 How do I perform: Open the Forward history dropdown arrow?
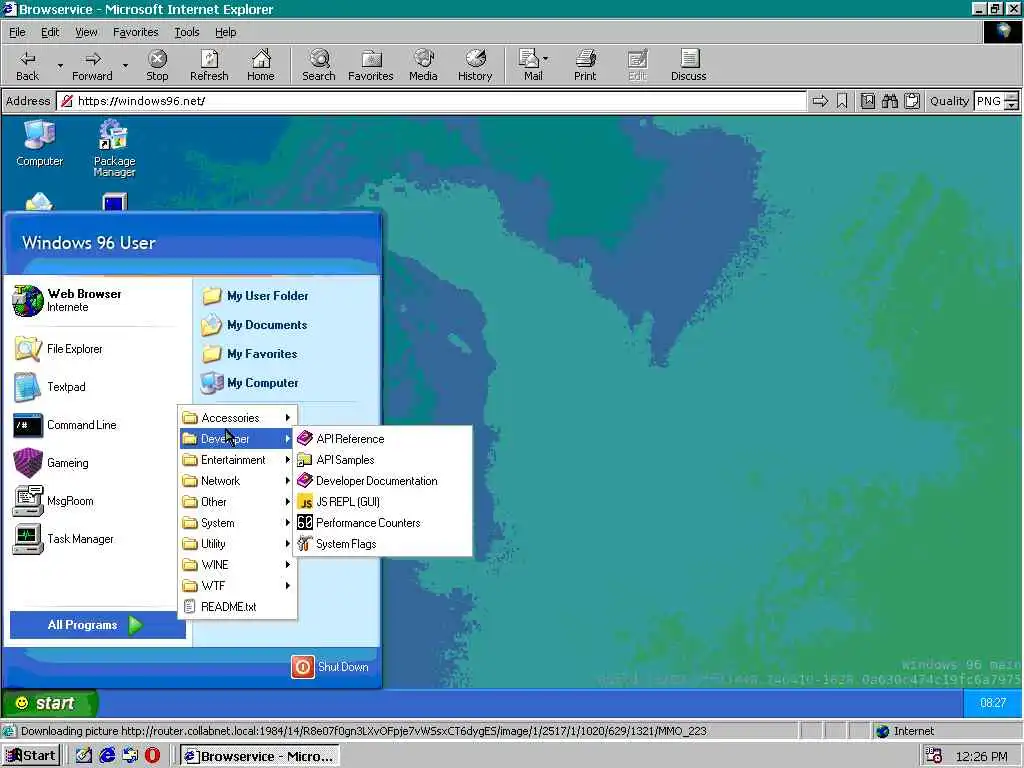(x=125, y=65)
